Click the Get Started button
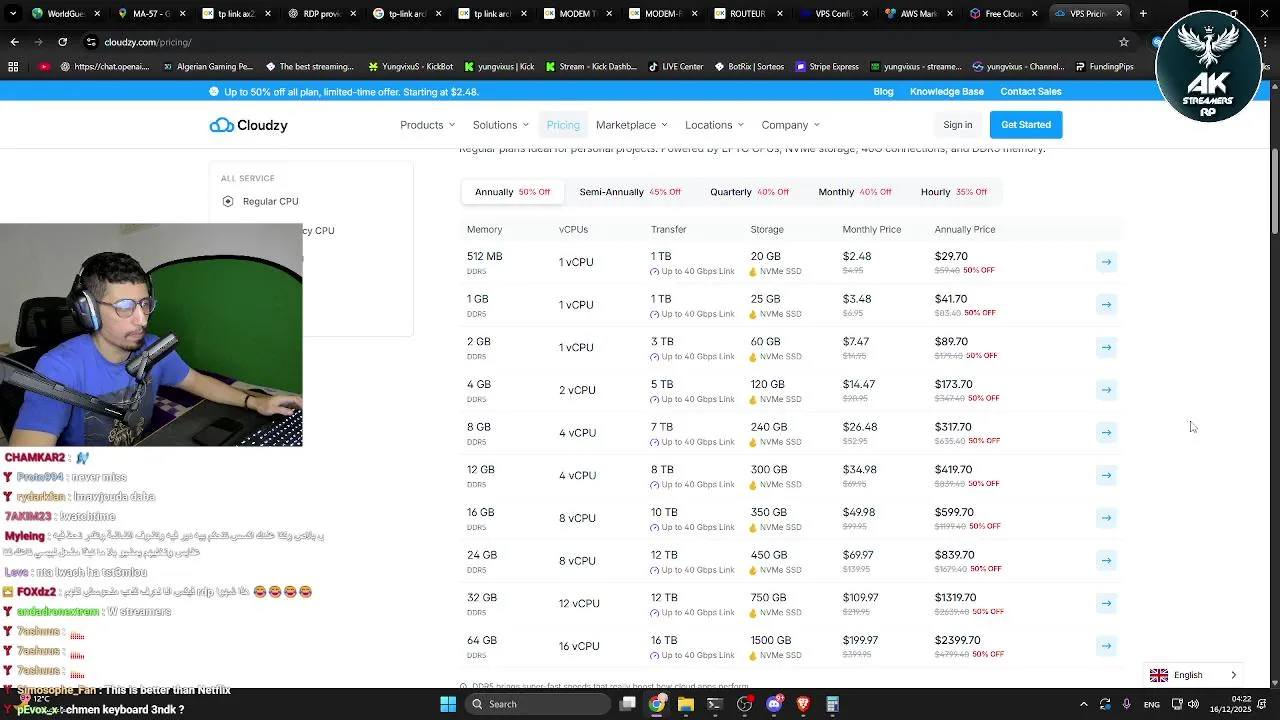Image resolution: width=1280 pixels, height=720 pixels. pos(1026,125)
